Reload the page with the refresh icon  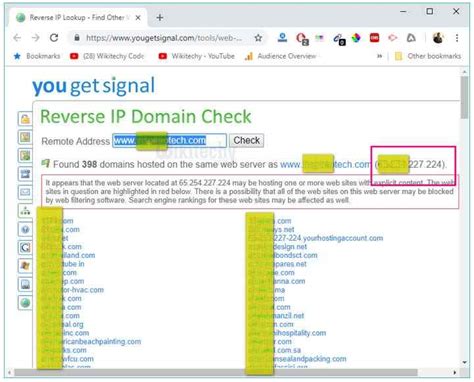coord(54,38)
